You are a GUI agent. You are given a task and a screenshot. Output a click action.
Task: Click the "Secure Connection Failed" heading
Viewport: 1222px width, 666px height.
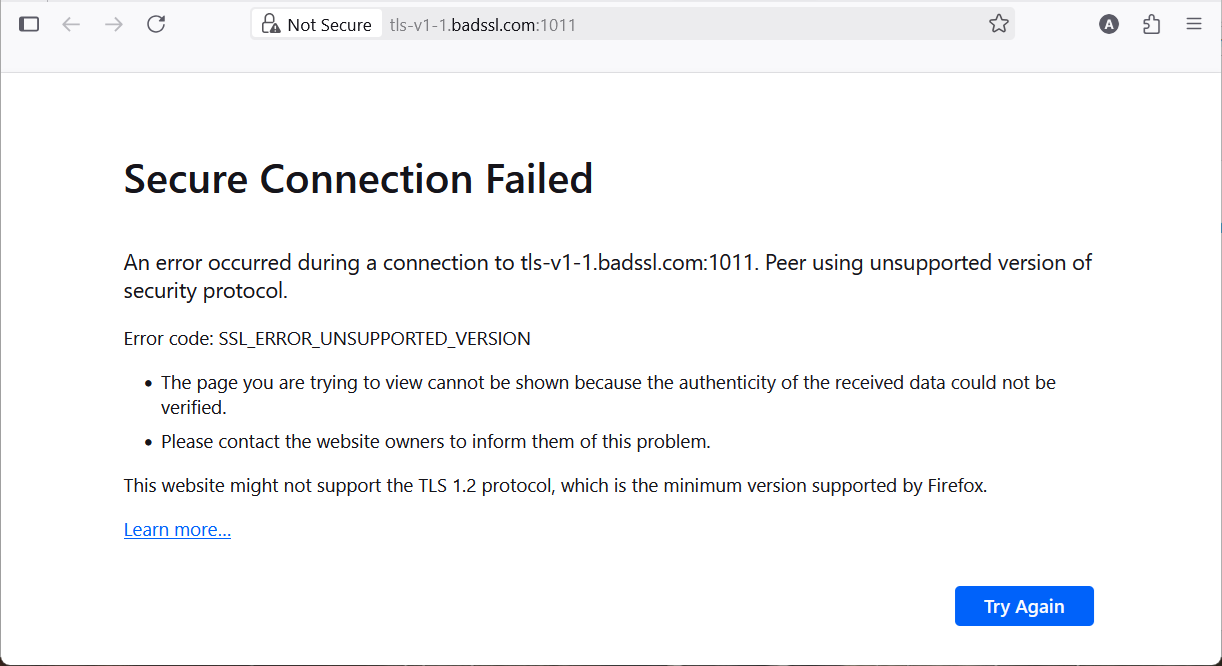(x=358, y=179)
